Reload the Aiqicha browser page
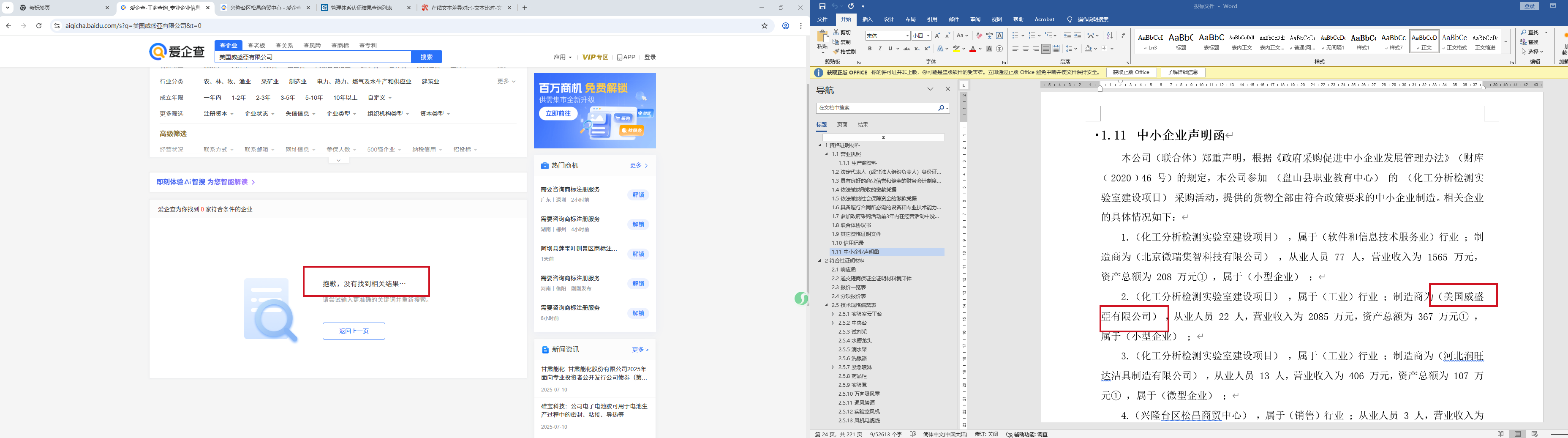 click(39, 26)
